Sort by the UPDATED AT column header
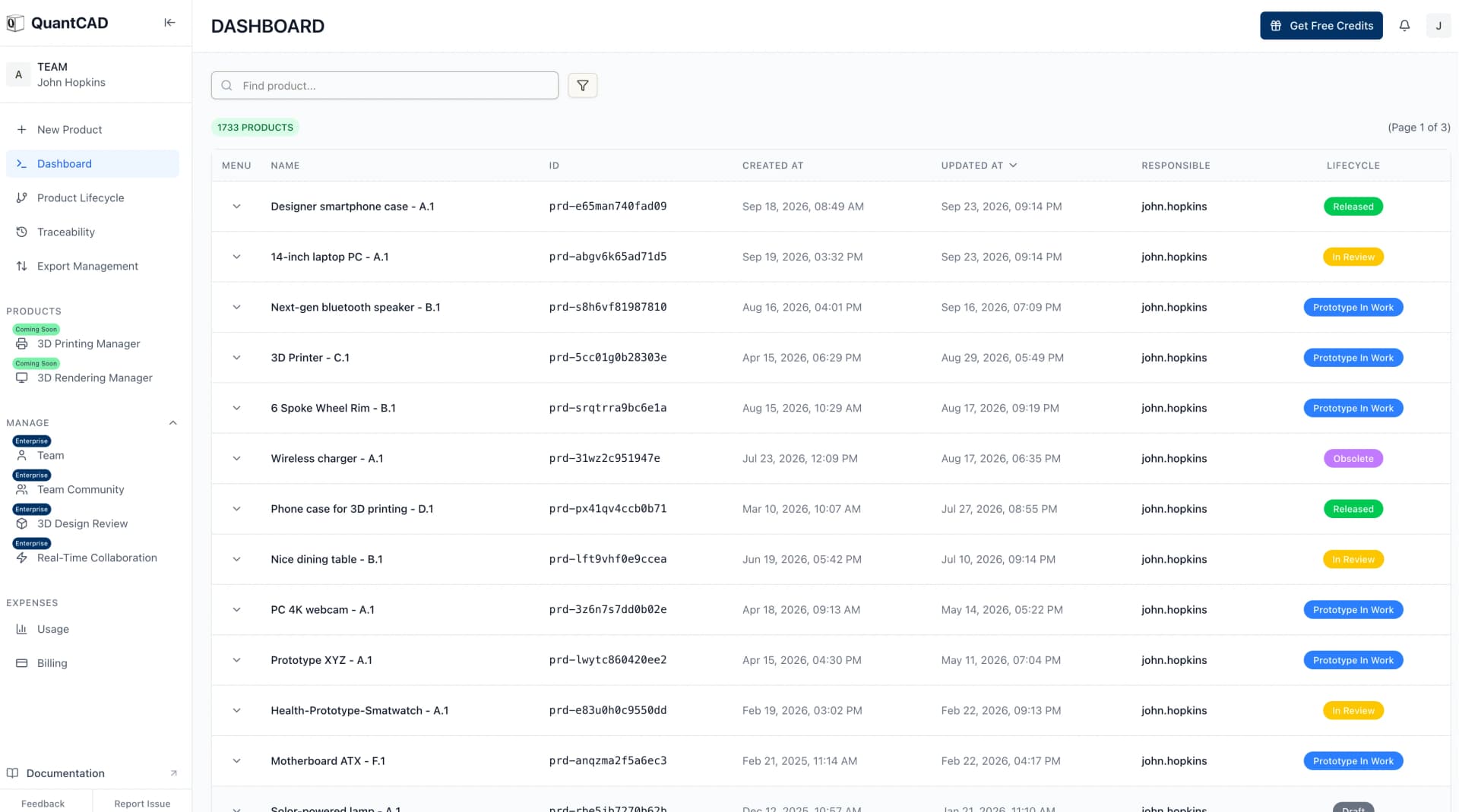 pos(979,166)
